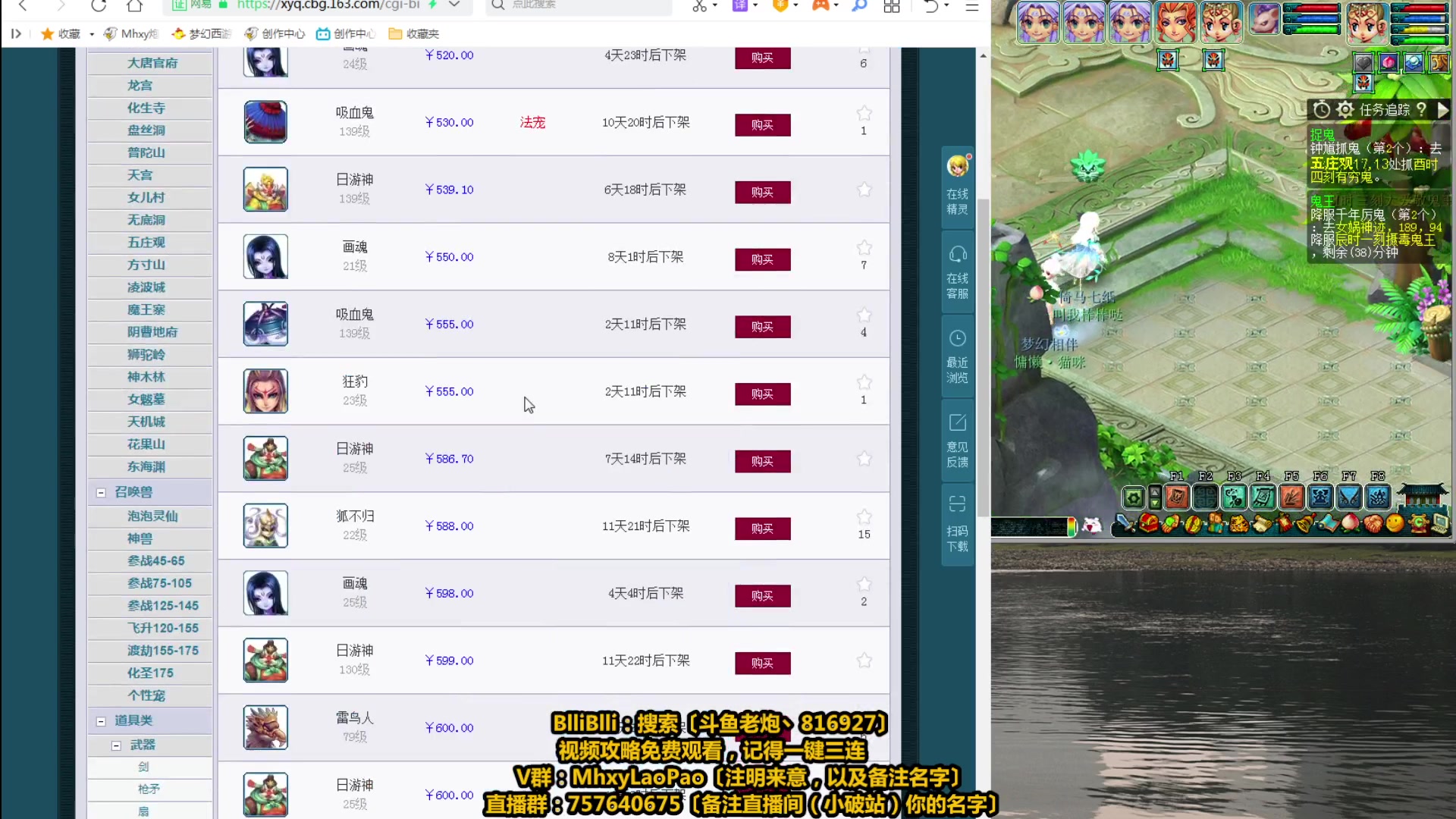Open the browser hamburger menu
1456x819 pixels.
tap(971, 6)
